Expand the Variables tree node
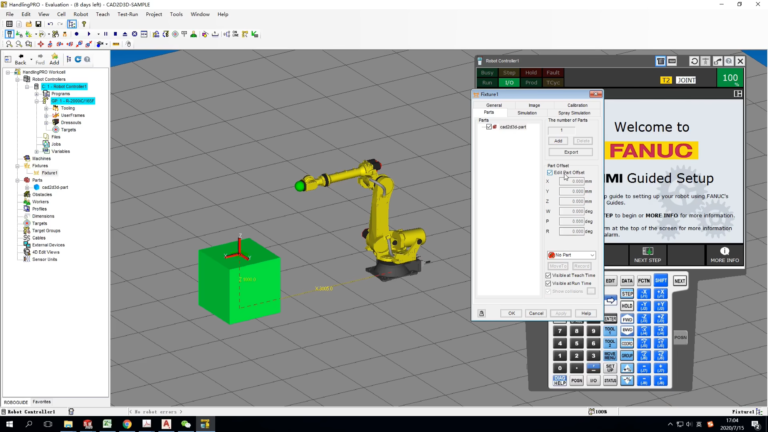The height and width of the screenshot is (432, 768). coord(37,151)
